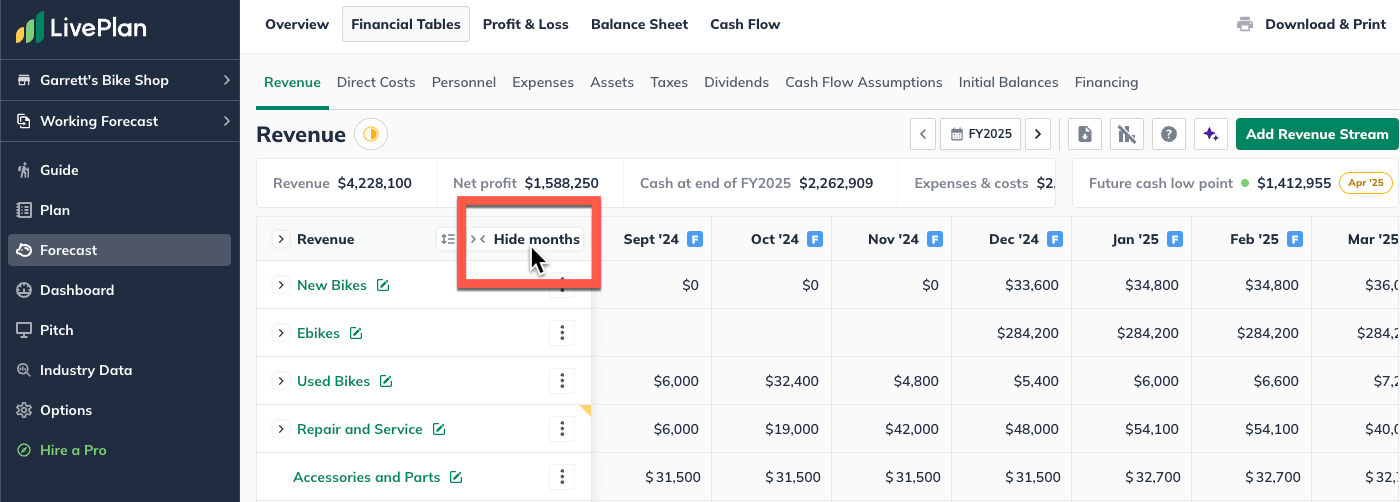Switch to Direct Costs sub-tab

tap(376, 82)
